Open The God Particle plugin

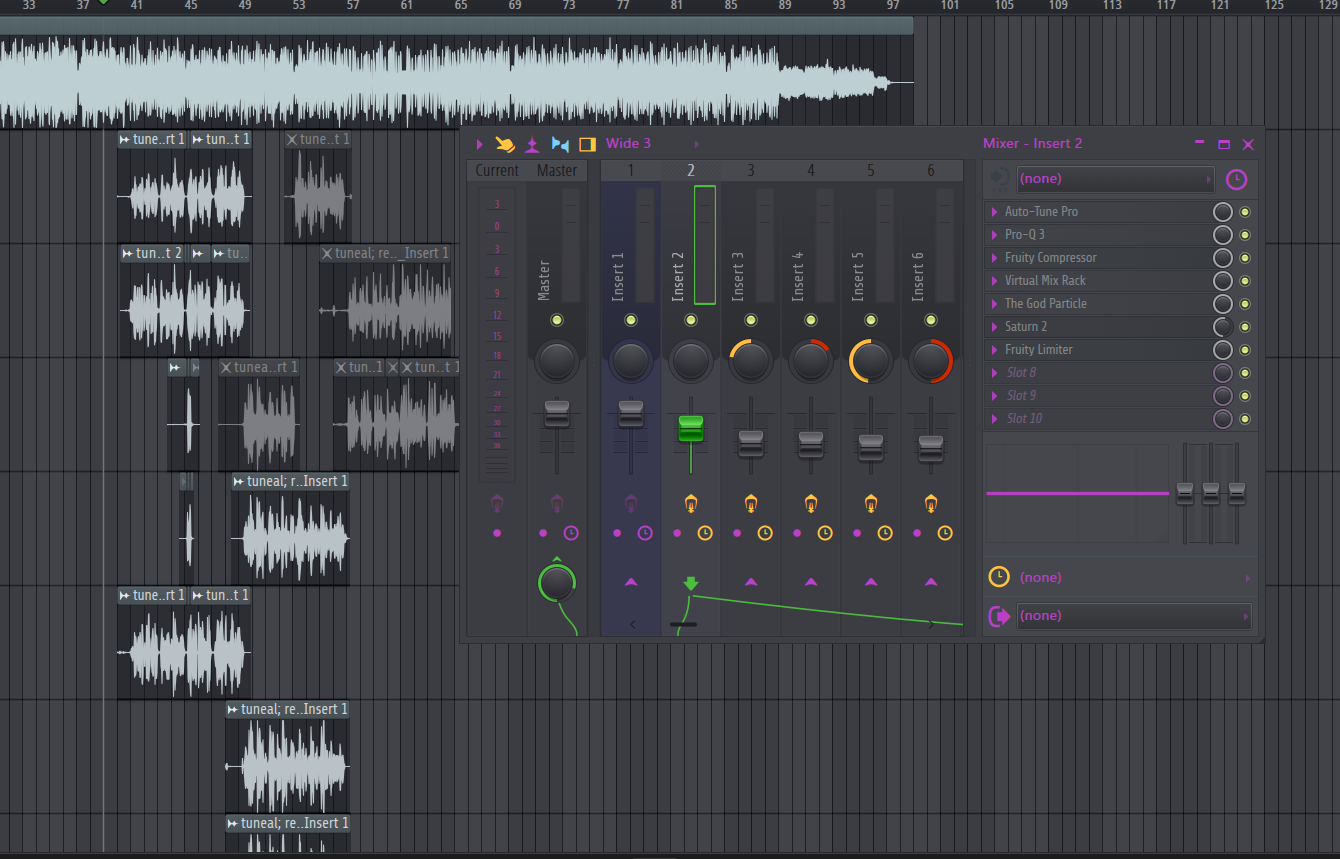point(1045,304)
